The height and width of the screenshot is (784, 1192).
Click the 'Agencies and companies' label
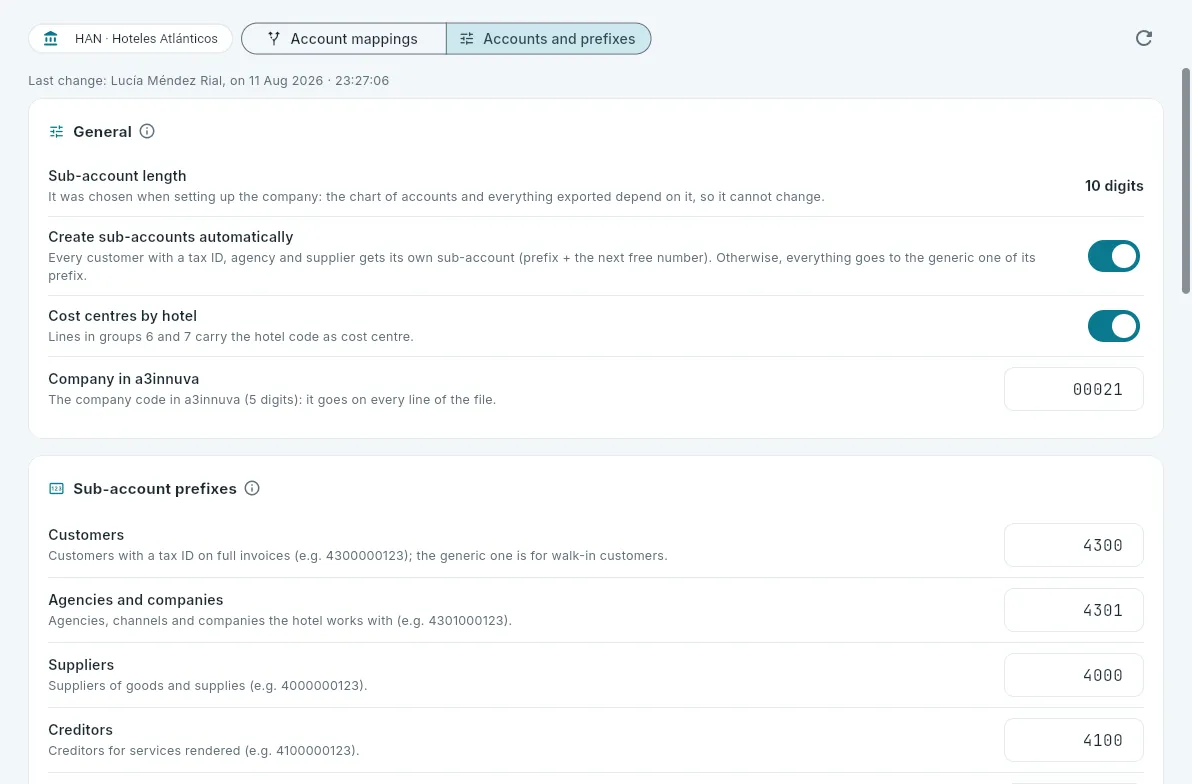point(135,600)
